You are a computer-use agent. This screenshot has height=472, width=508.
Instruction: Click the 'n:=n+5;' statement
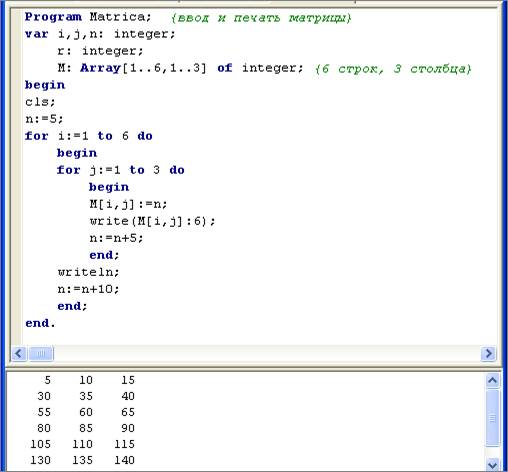[116, 238]
